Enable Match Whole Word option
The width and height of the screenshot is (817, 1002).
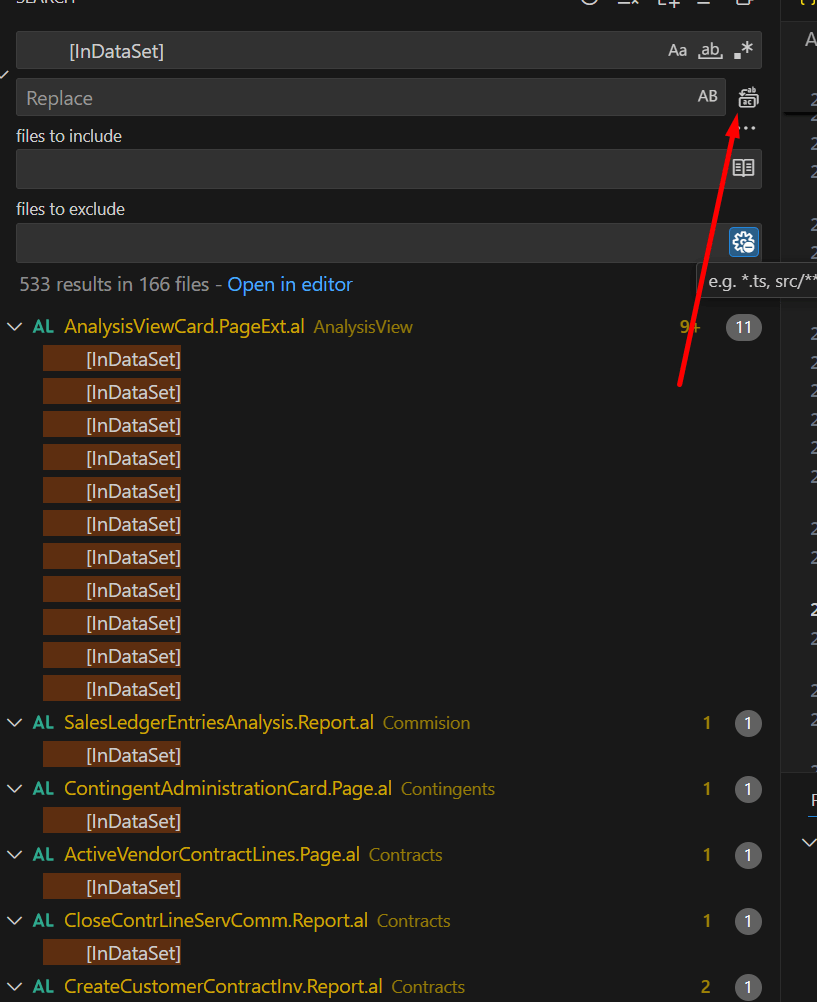click(x=710, y=51)
